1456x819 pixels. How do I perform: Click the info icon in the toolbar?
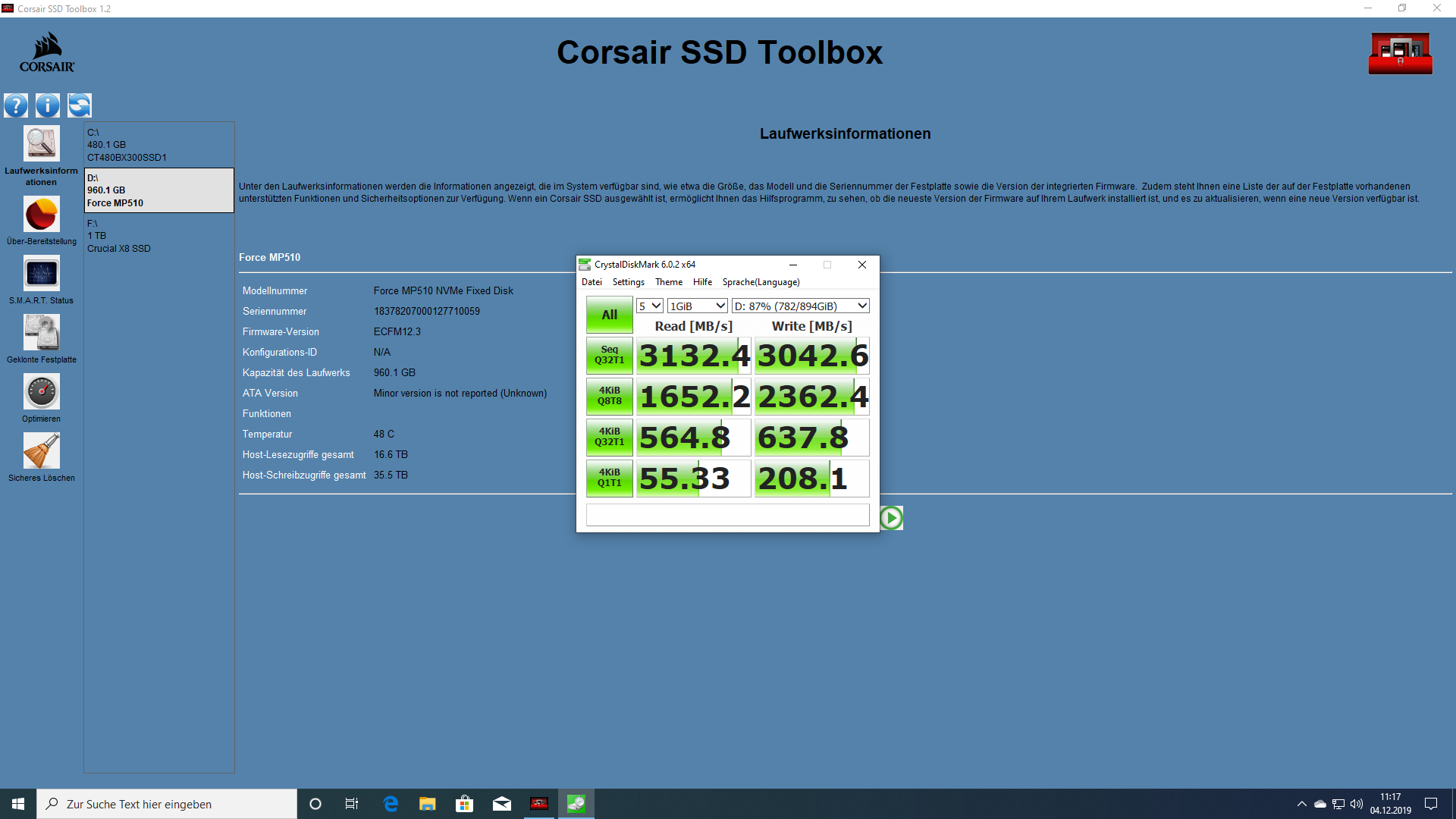[x=47, y=105]
